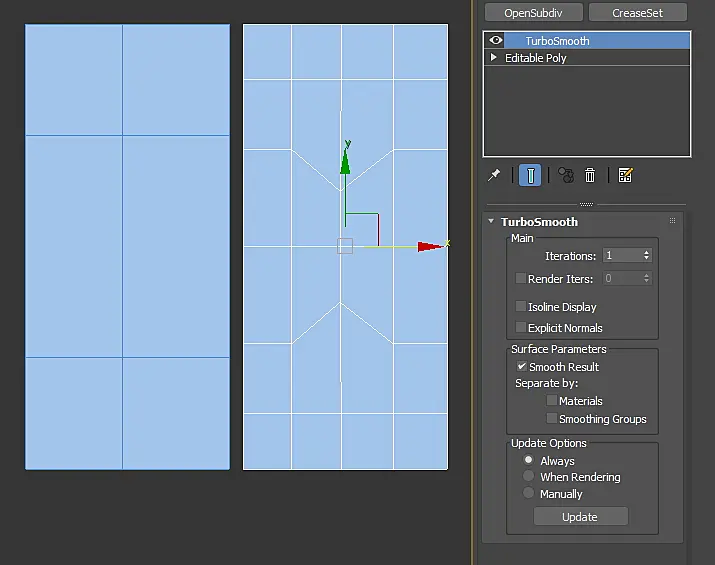The width and height of the screenshot is (715, 565).
Task: Select the Always update option
Action: pos(528,460)
